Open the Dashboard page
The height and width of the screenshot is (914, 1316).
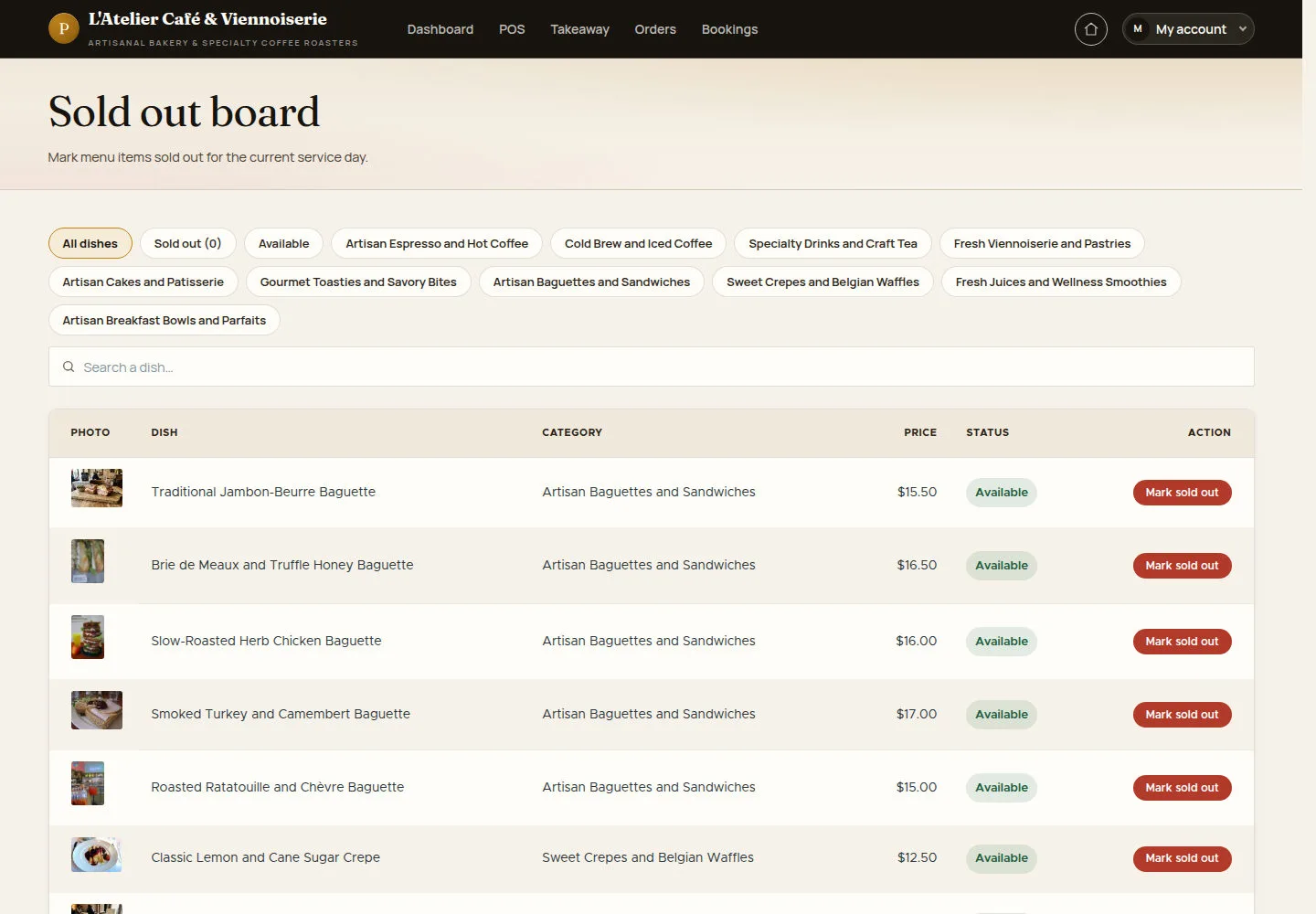coord(440,29)
